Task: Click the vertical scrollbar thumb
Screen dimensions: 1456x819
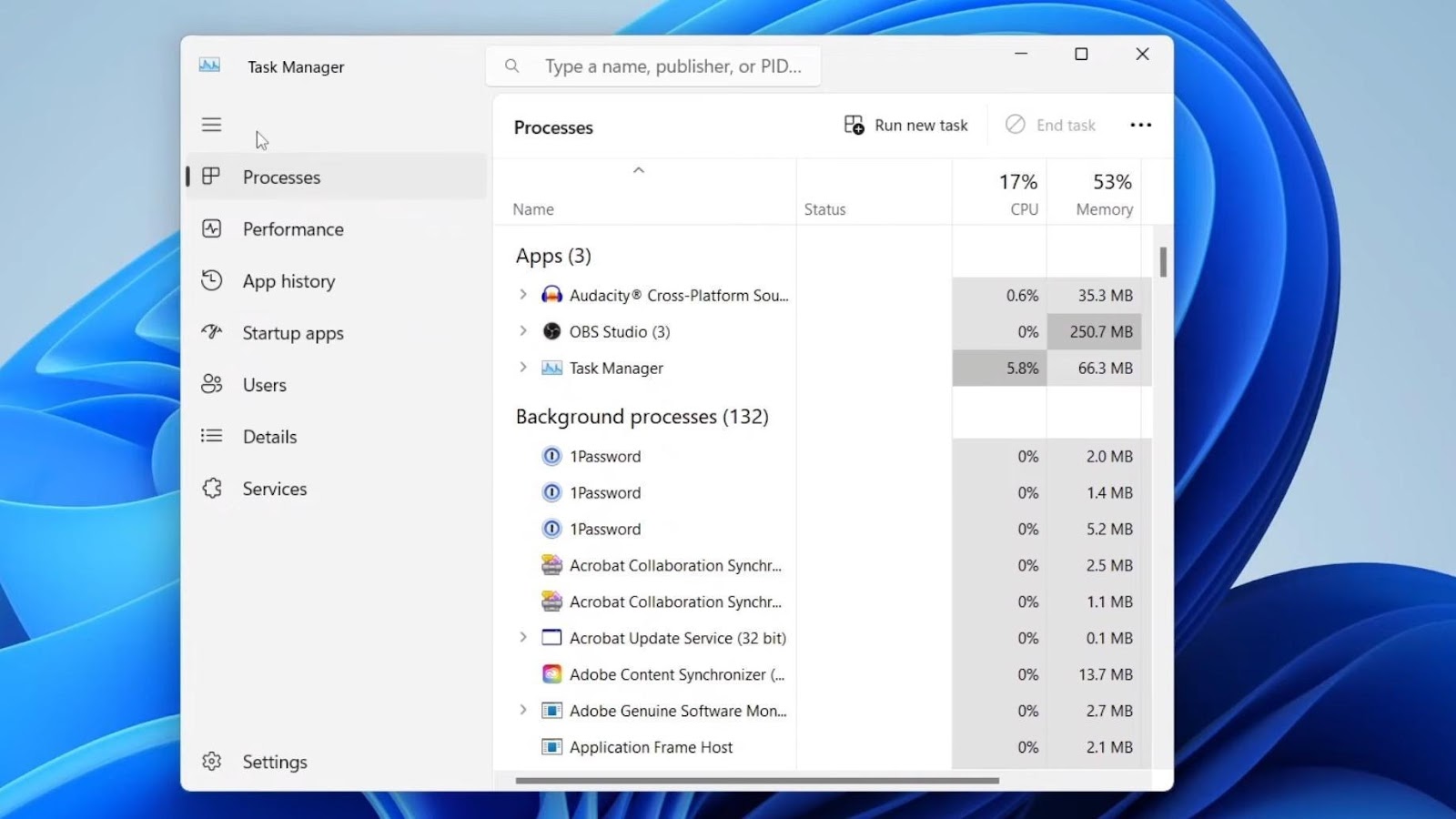Action: (1163, 262)
